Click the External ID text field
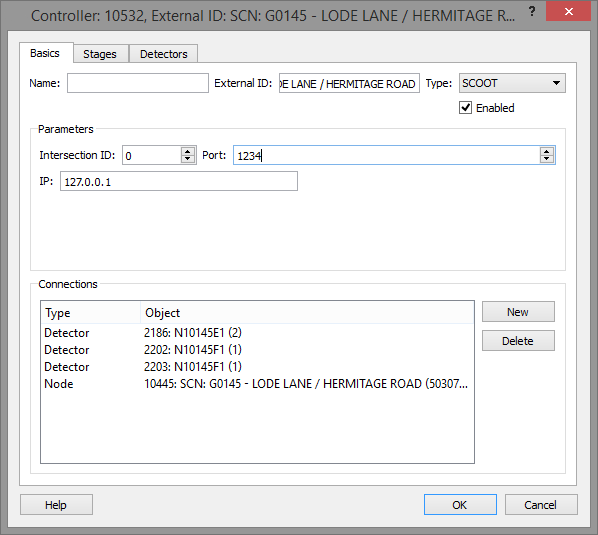This screenshot has width=598, height=535. tap(349, 83)
